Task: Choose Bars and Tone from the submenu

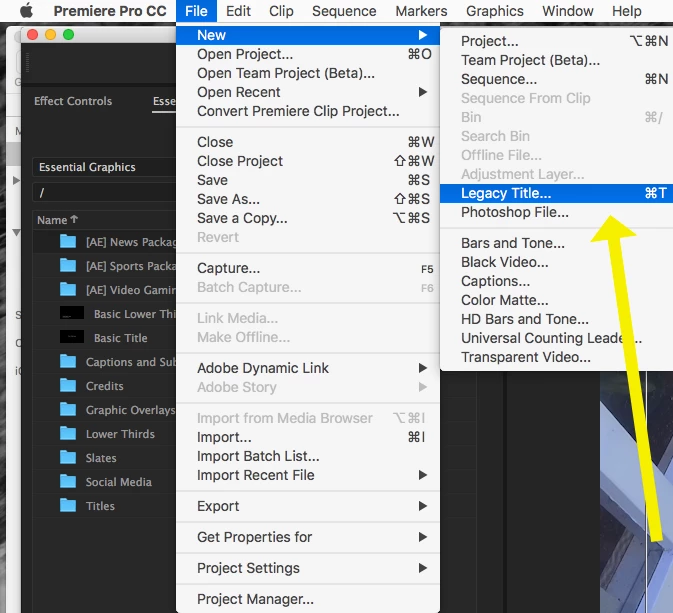Action: click(556, 243)
